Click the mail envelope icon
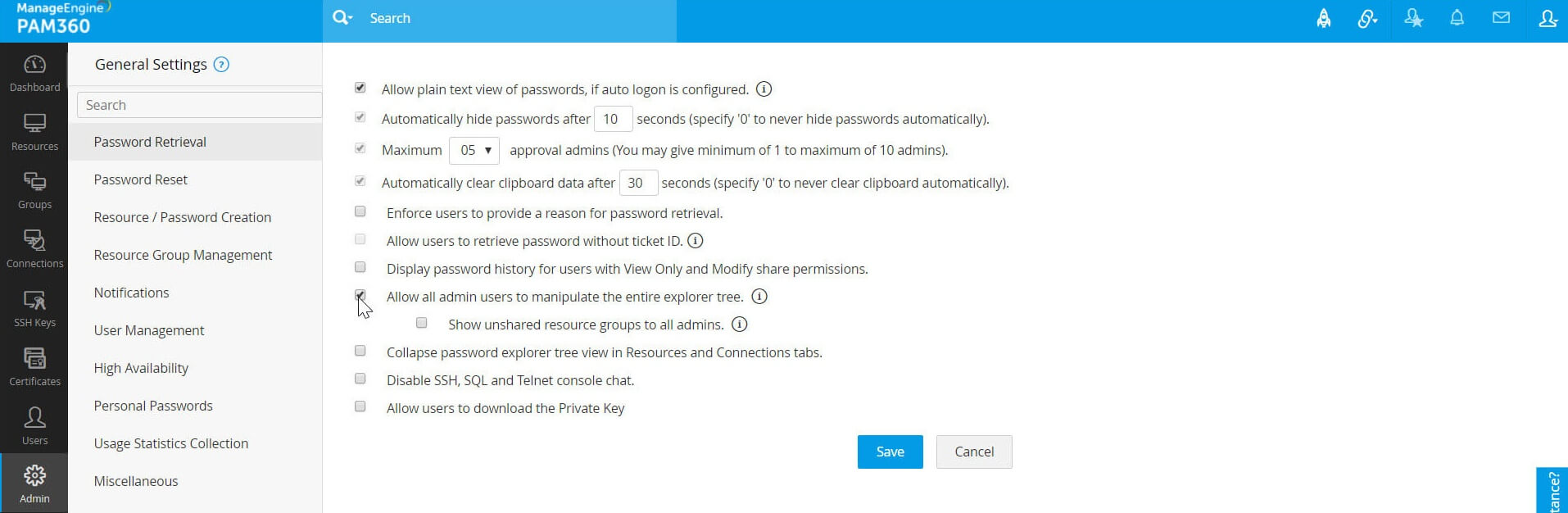1568x513 pixels. pos(1501,18)
